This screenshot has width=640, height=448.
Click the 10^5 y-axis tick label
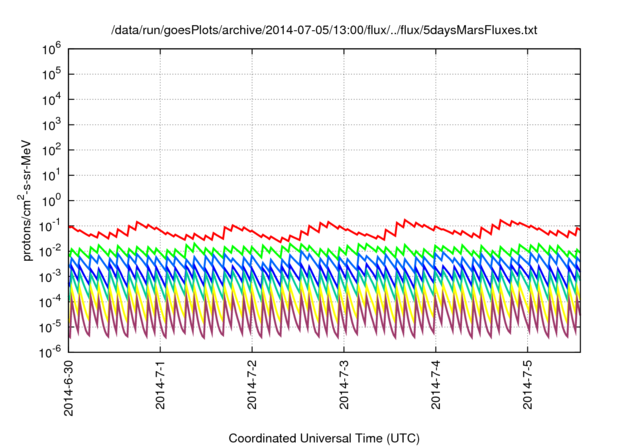51,74
